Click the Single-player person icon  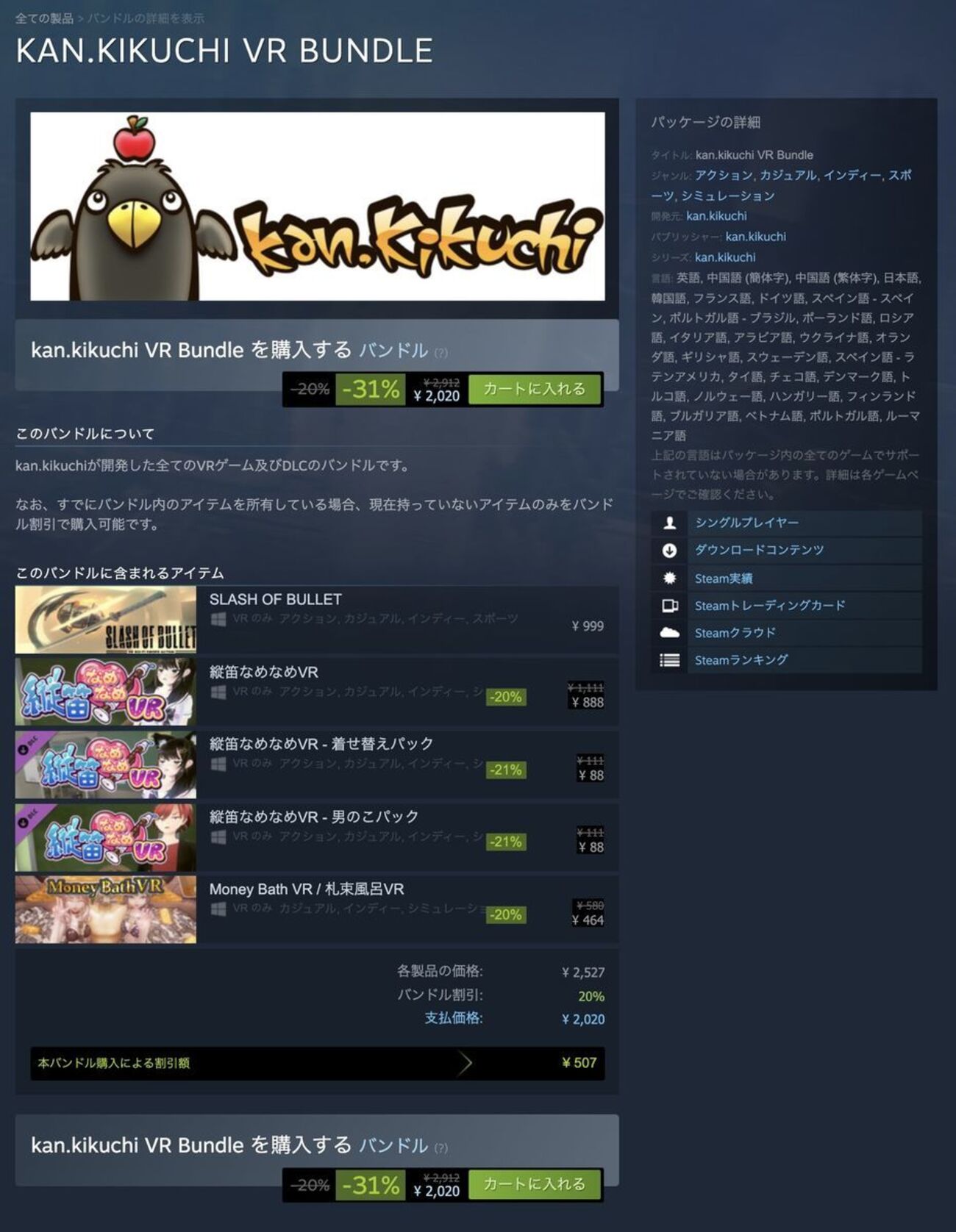(669, 523)
